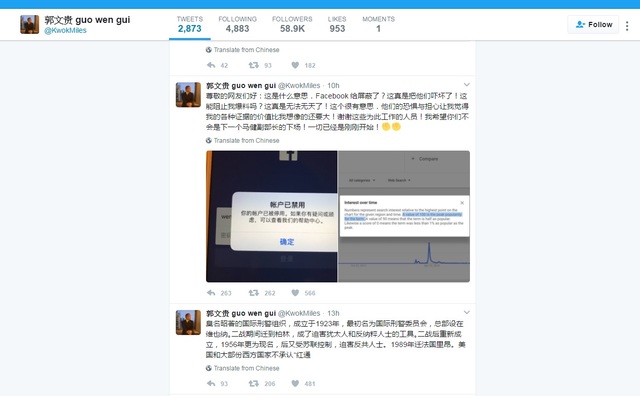The width and height of the screenshot is (640, 396).
Task: Open the Moments 1 tab
Action: pyautogui.click(x=378, y=24)
